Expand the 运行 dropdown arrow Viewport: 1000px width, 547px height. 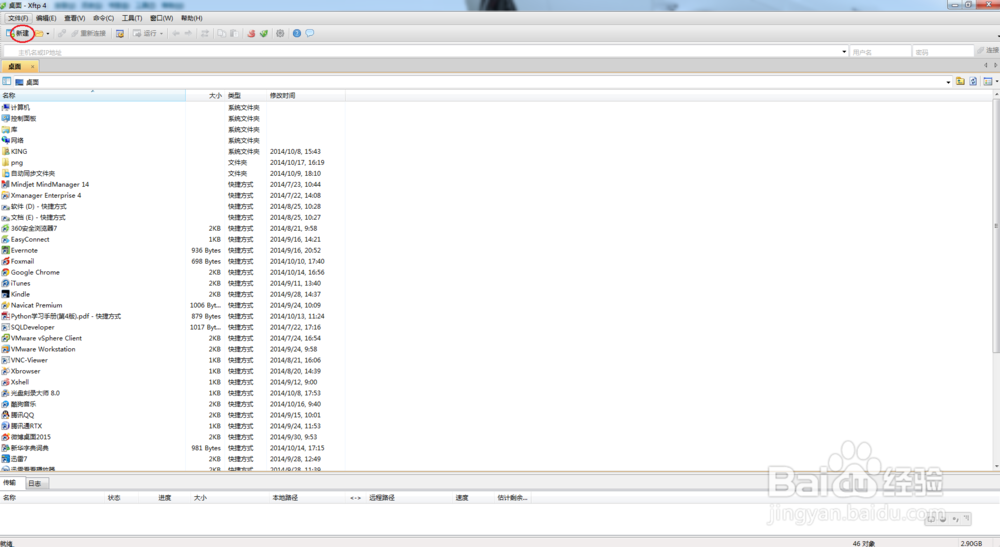[161, 34]
